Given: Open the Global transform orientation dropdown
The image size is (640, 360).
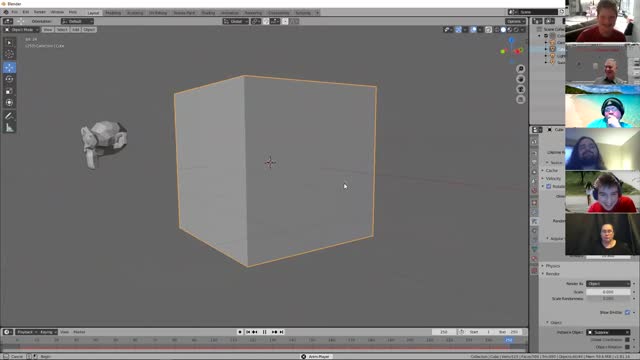Looking at the screenshot, I should [236, 21].
